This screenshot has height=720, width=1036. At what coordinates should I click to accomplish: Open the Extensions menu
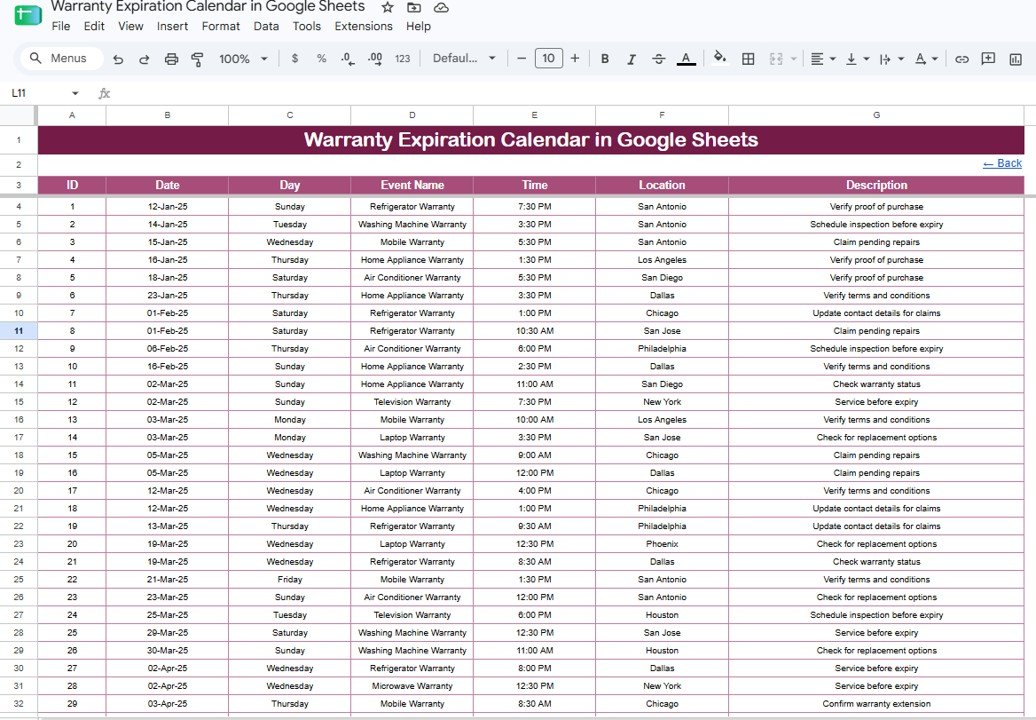click(x=363, y=26)
